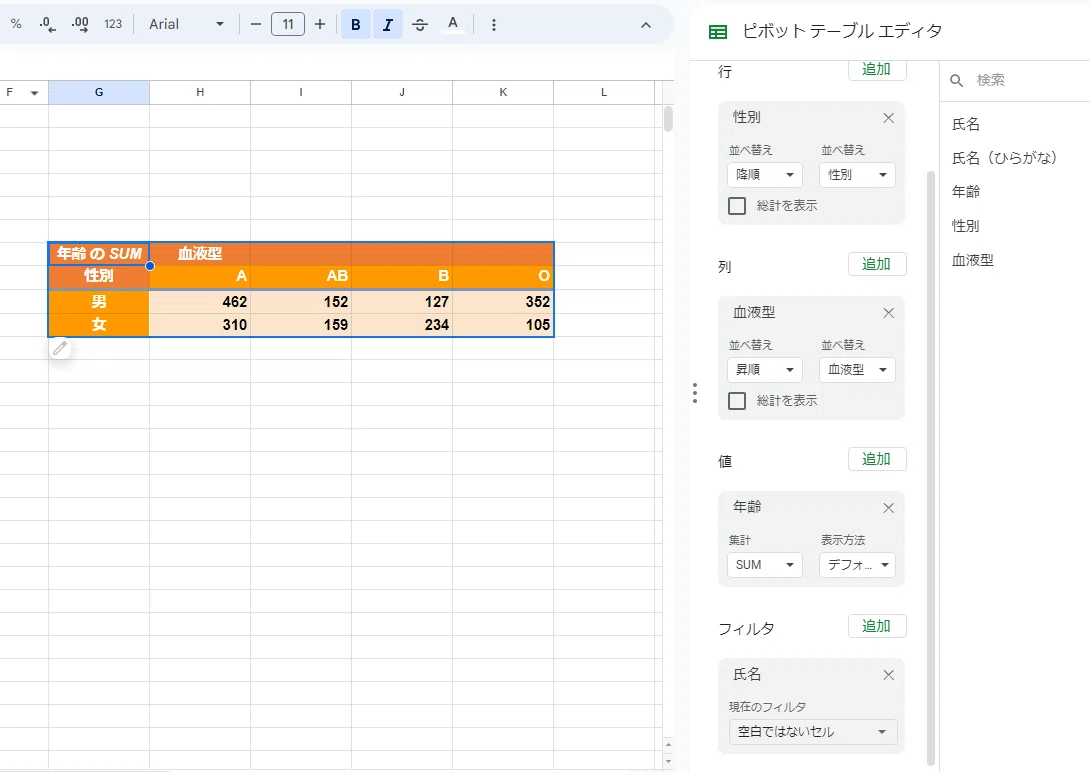Open the 123 number format menu
This screenshot has width=1090, height=772.
coord(113,24)
